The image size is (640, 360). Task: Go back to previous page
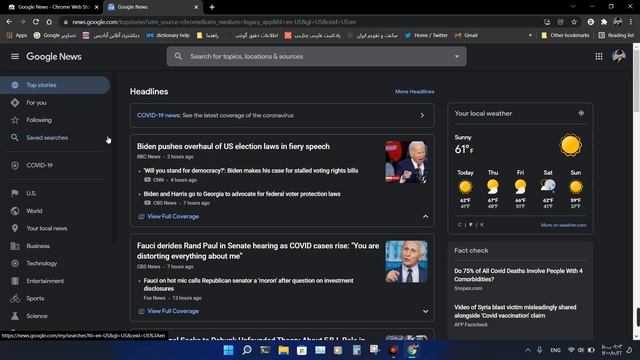(x=9, y=22)
